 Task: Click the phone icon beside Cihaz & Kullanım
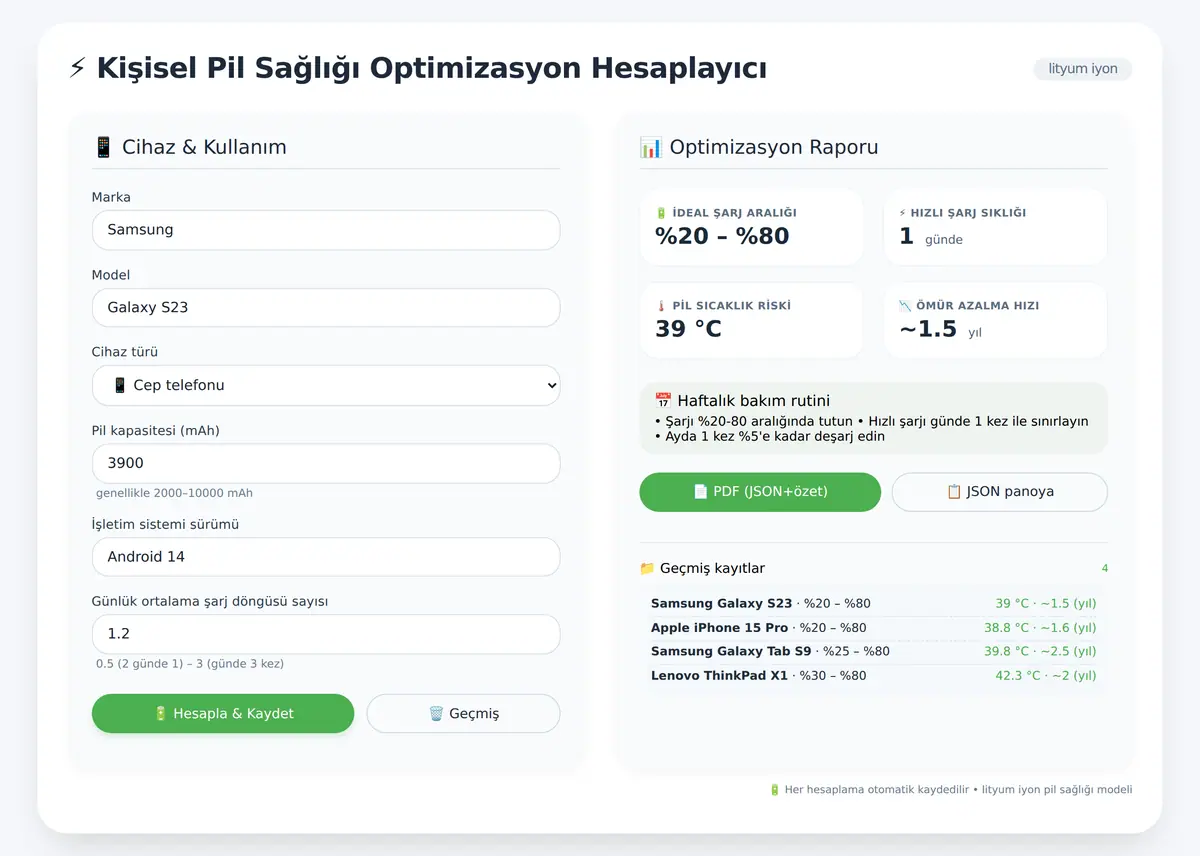coord(103,147)
